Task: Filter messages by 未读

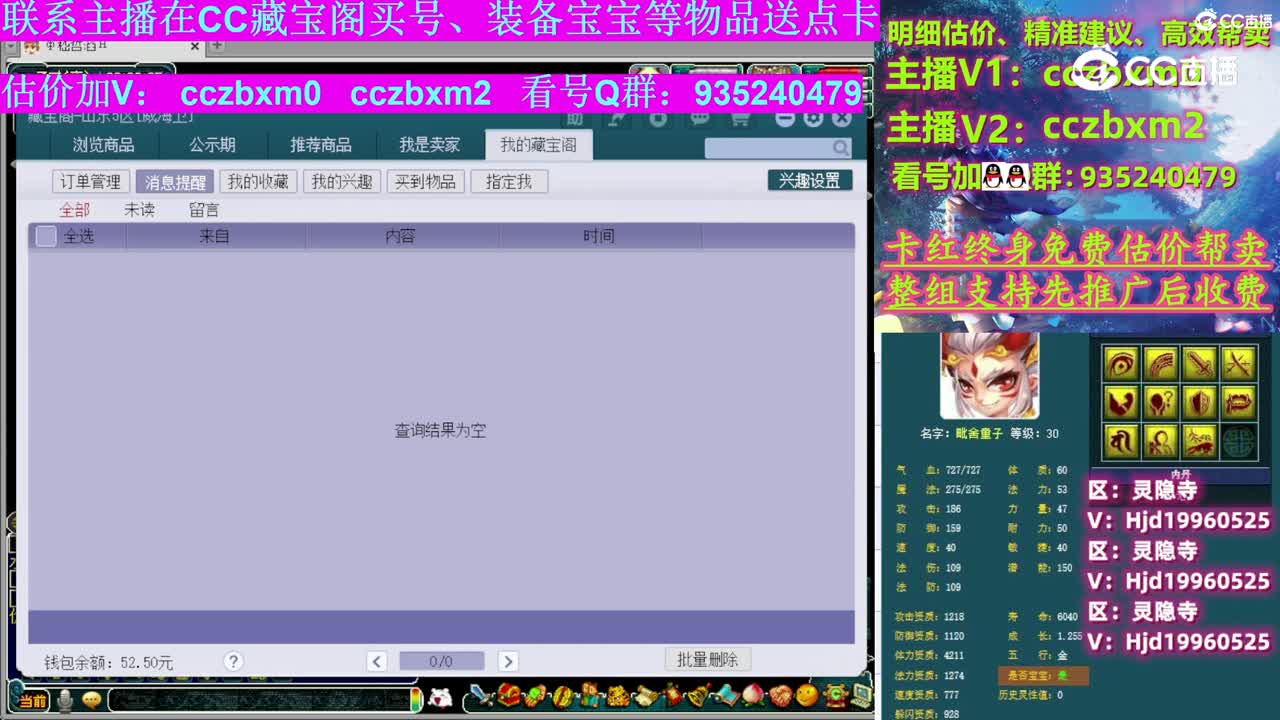Action: (x=139, y=209)
